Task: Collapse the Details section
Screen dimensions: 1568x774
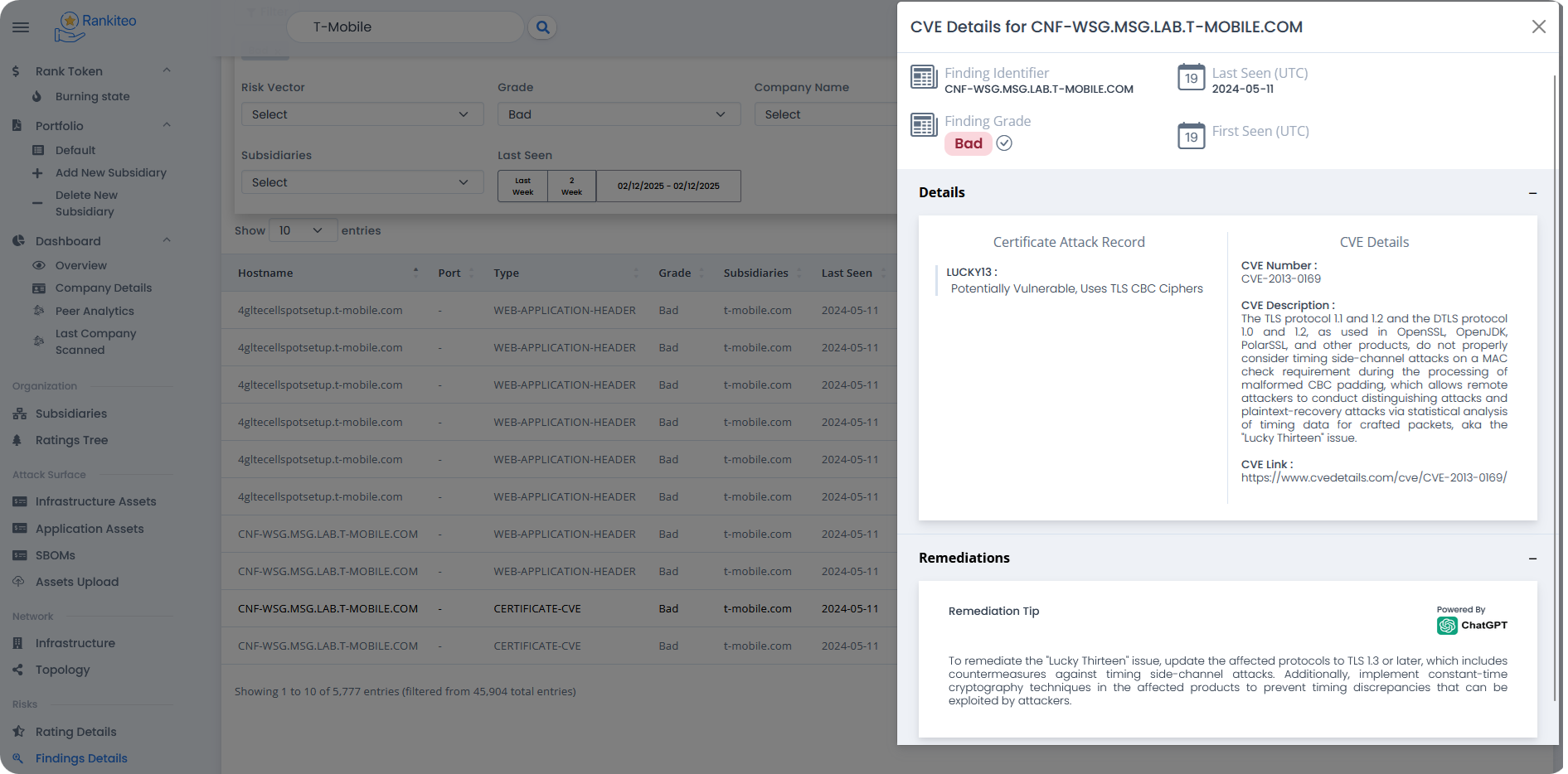Action: click(1532, 193)
